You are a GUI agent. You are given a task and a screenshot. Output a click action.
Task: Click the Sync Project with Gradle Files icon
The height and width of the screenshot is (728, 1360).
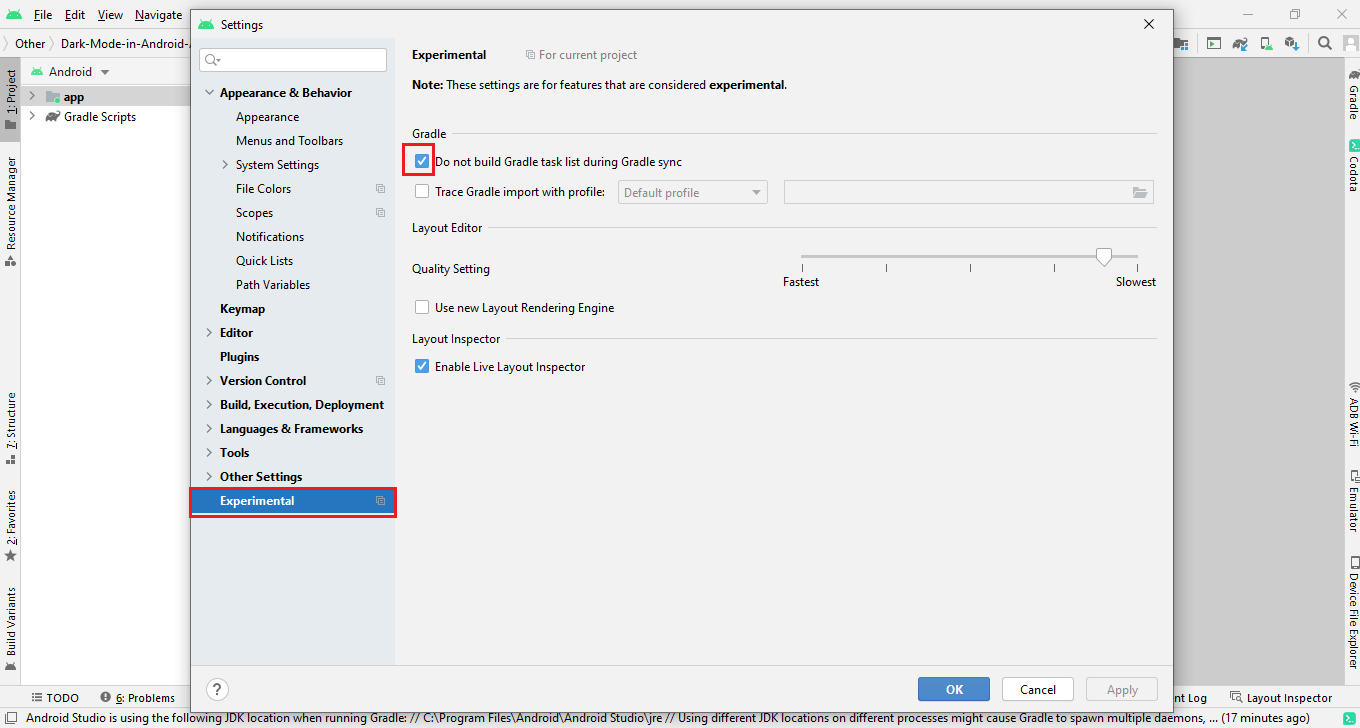pyautogui.click(x=1240, y=43)
